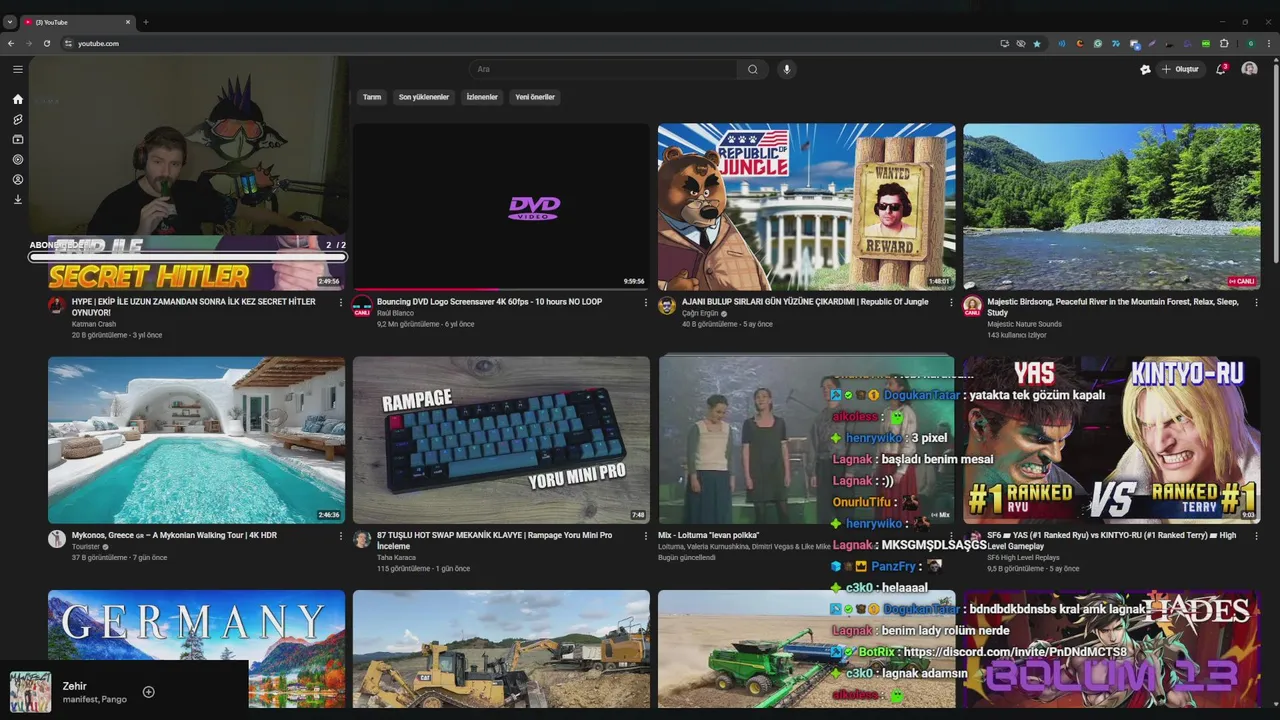This screenshot has width=1280, height=720.
Task: Select the Yeni öneriler chip
Action: tap(535, 97)
